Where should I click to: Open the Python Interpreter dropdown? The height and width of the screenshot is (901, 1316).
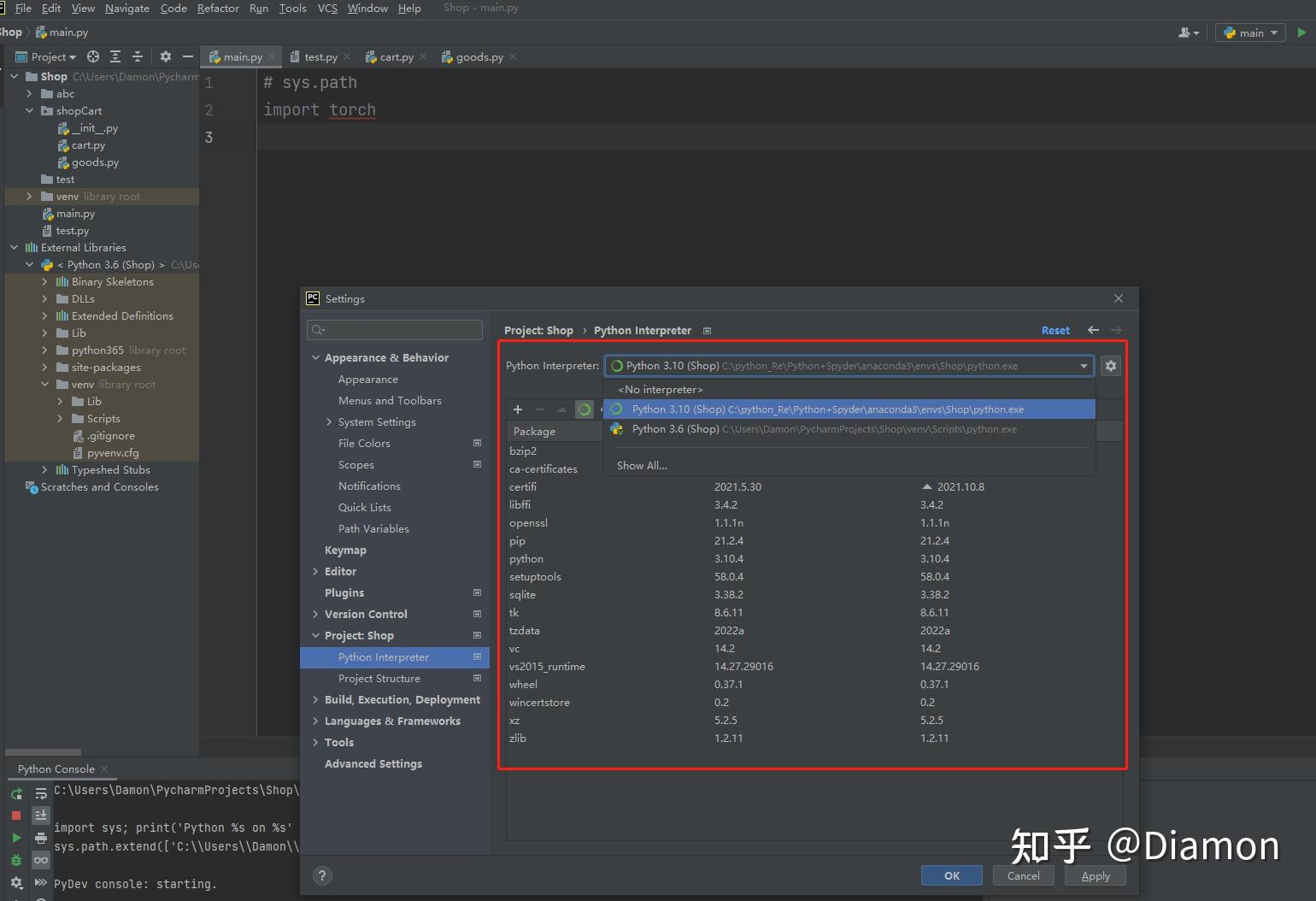point(1084,365)
